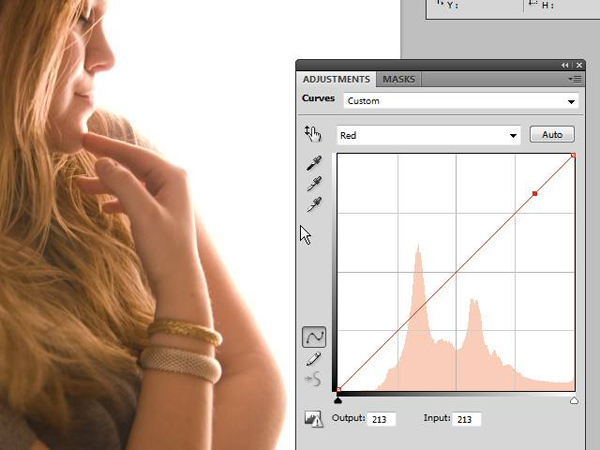
Task: Open the Adjustments panel options menu
Action: [x=574, y=79]
